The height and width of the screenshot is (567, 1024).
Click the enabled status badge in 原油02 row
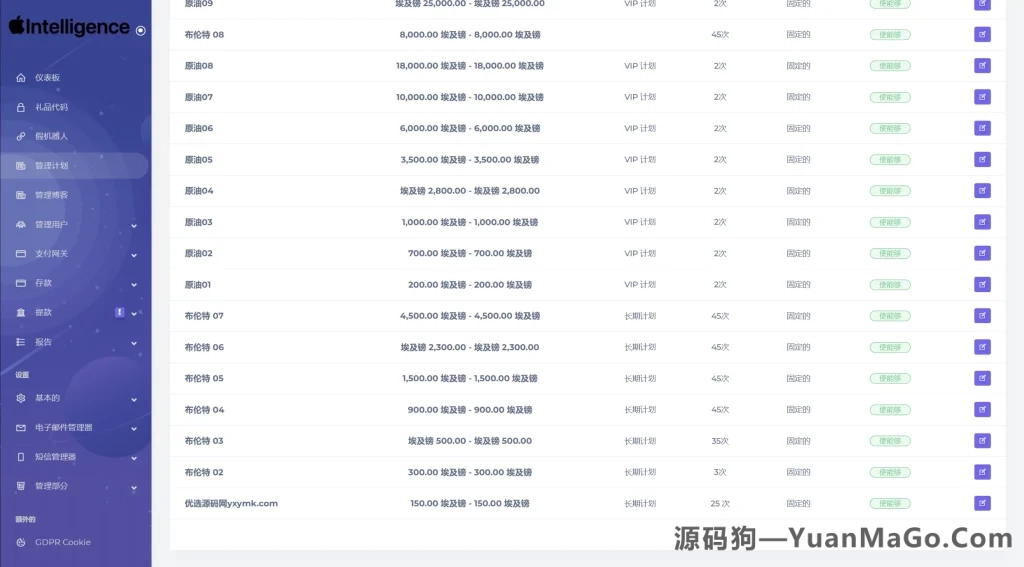[890, 253]
